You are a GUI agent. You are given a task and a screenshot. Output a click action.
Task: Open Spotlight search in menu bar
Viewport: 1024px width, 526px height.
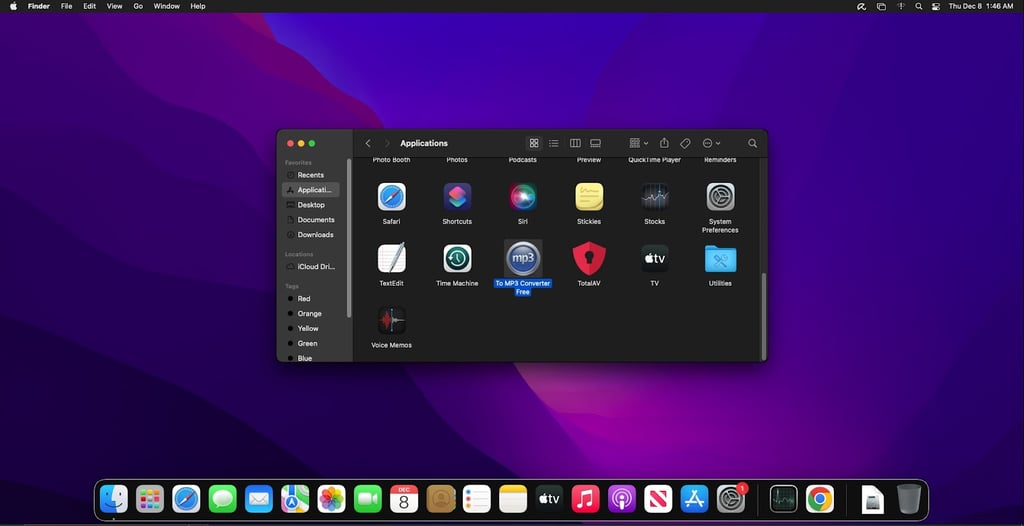(x=919, y=6)
